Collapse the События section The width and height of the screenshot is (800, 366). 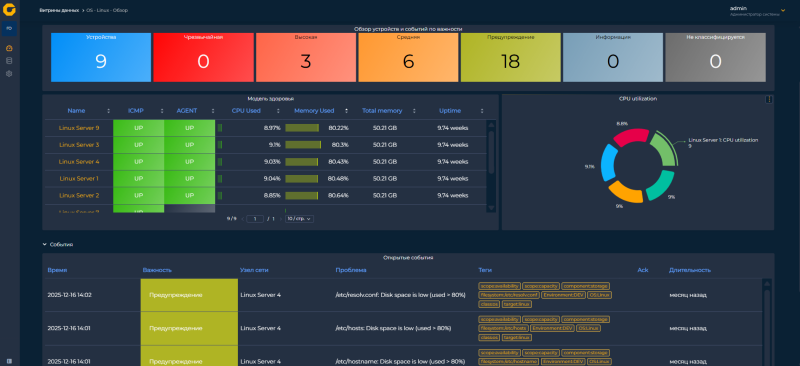[x=45, y=245]
